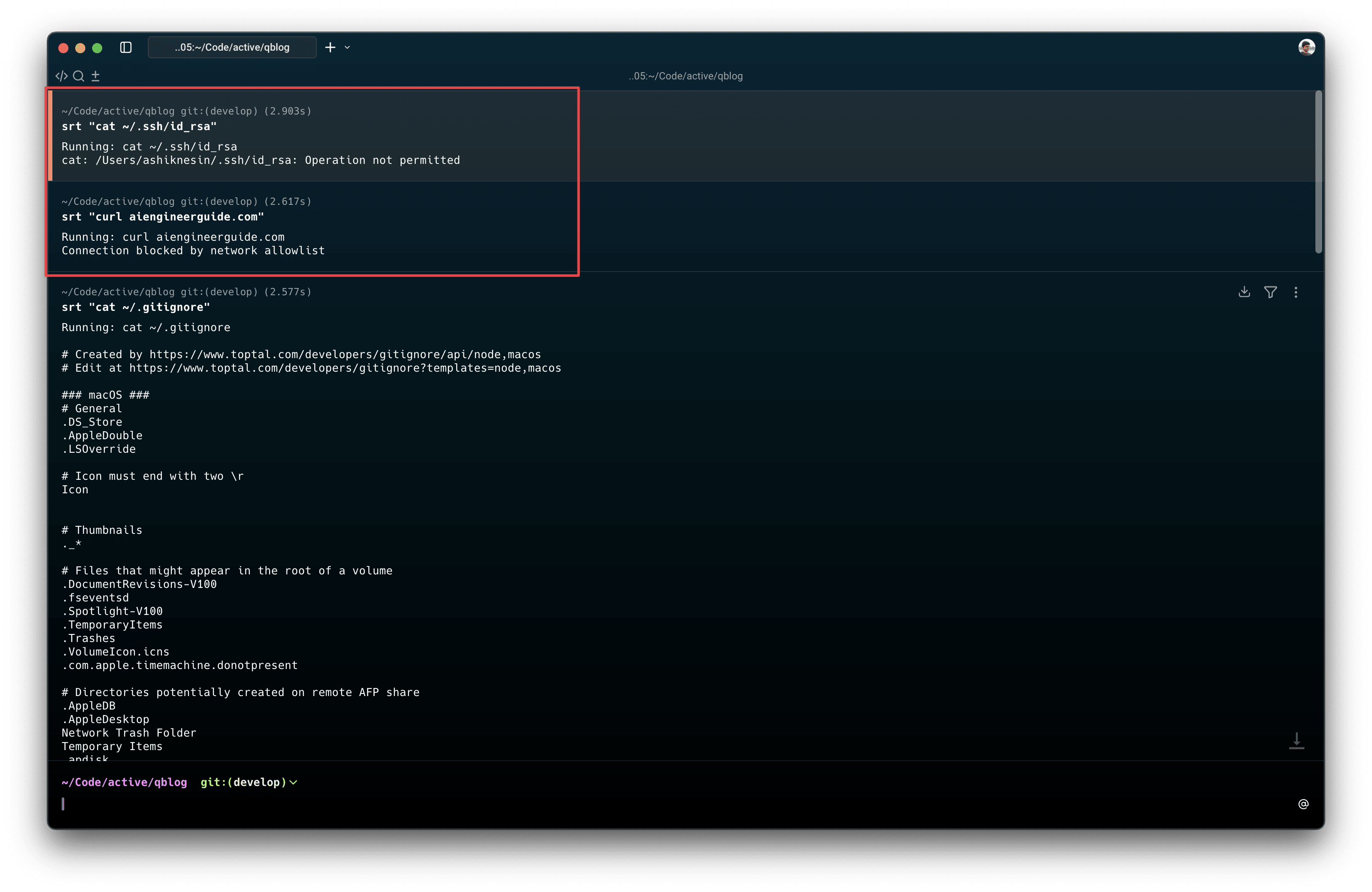The height and width of the screenshot is (892, 1372).
Task: Toggle the left sidebar panel icon
Action: [x=126, y=47]
